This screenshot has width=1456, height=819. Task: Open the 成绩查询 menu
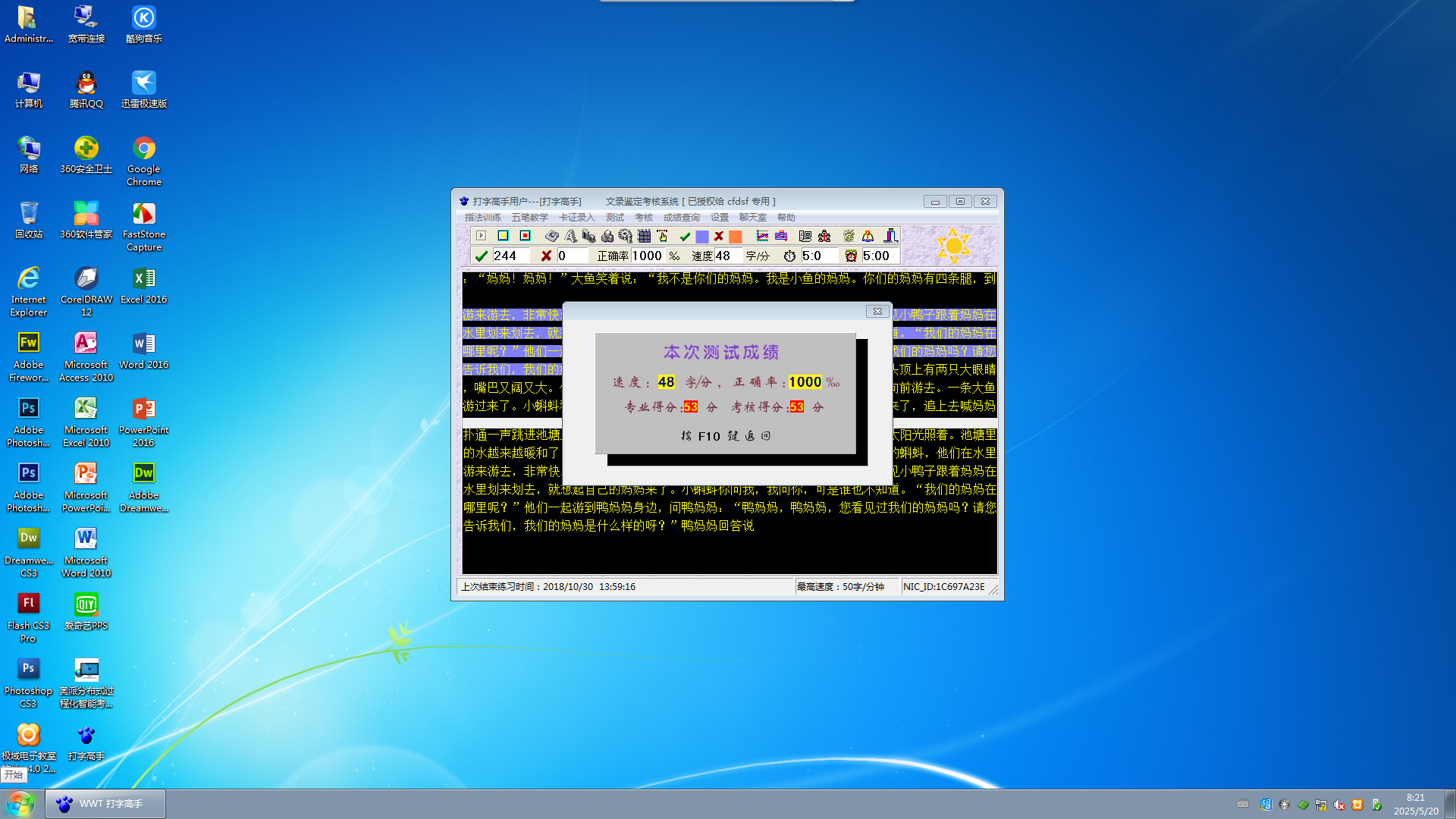(682, 218)
